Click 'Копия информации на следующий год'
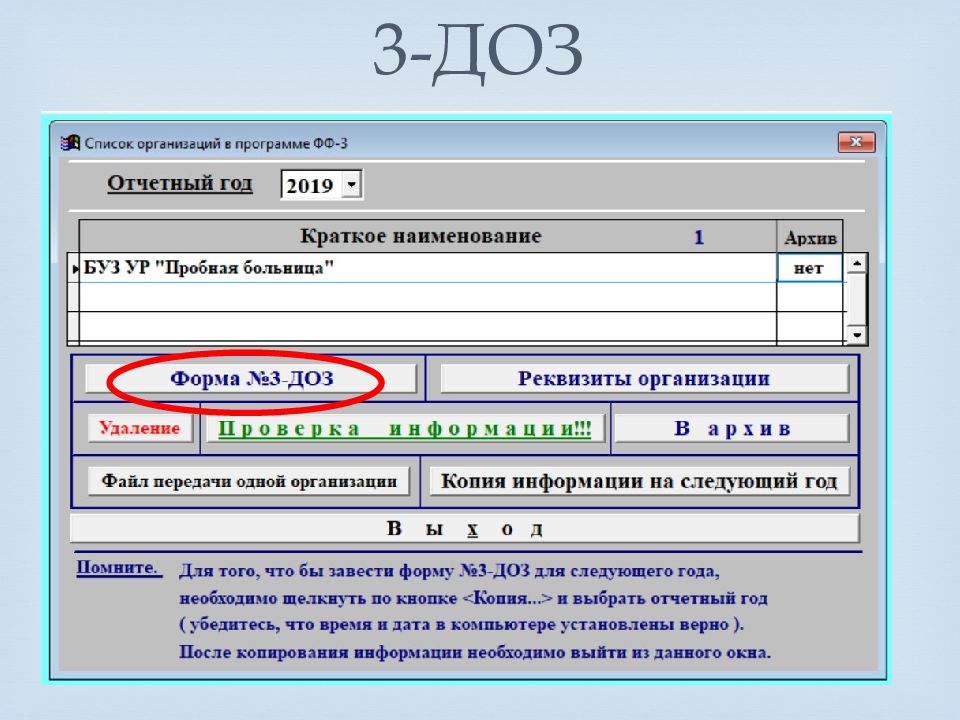 point(639,481)
